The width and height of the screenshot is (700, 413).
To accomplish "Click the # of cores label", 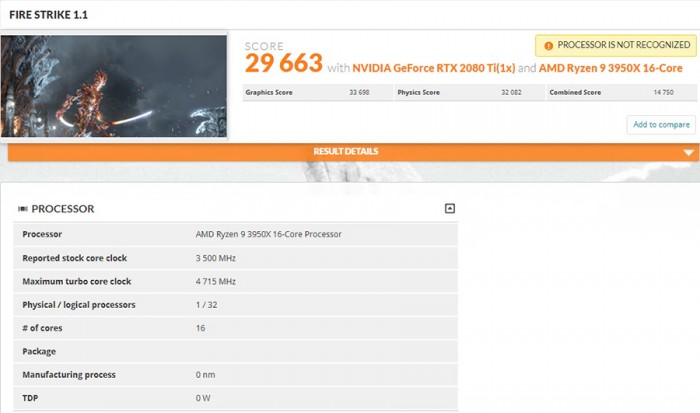I will (x=42, y=328).
